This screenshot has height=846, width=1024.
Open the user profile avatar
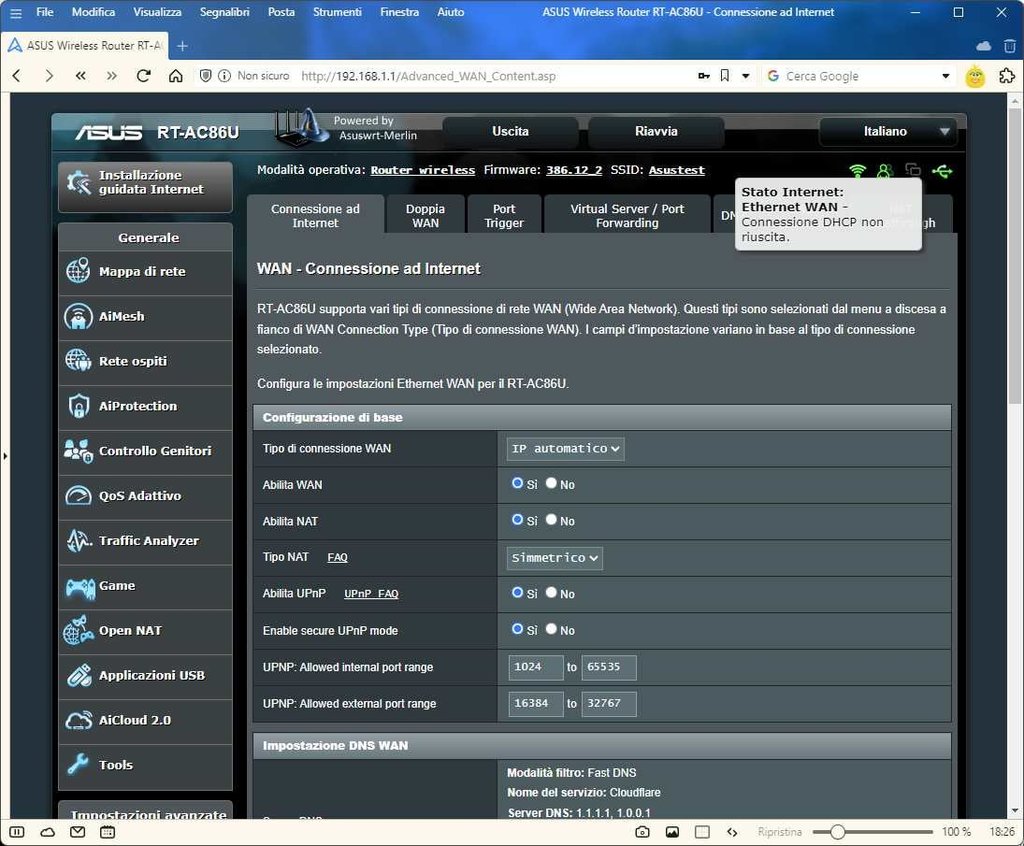(975, 76)
